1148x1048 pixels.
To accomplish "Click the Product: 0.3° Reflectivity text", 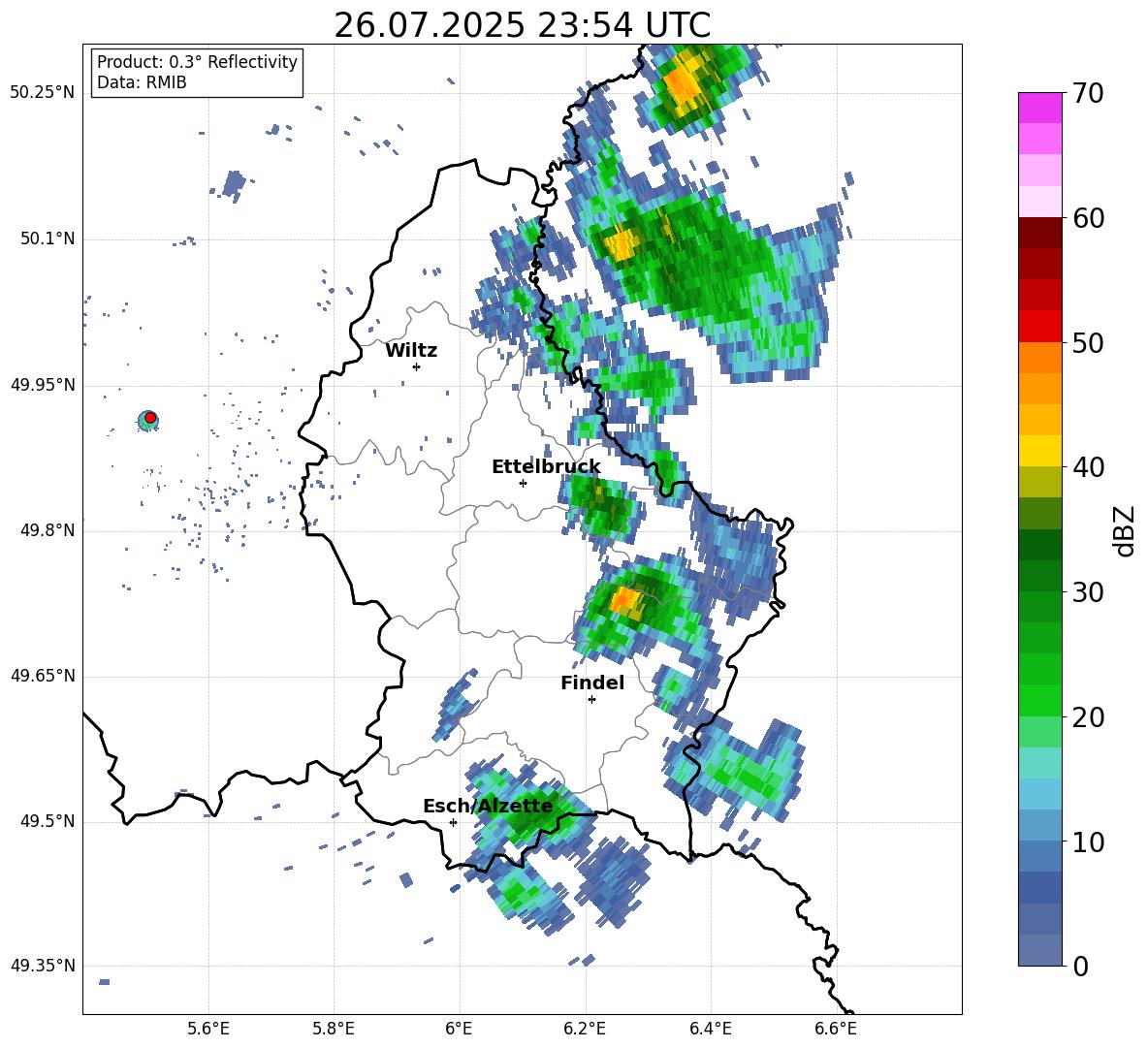I will 197,62.
